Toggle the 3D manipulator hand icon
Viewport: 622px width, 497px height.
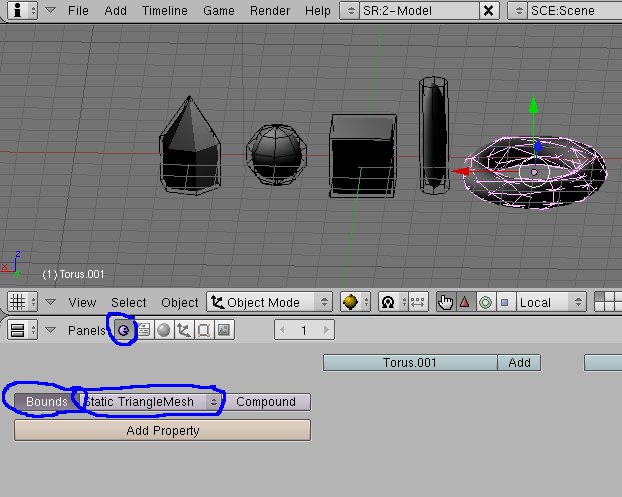[x=446, y=302]
